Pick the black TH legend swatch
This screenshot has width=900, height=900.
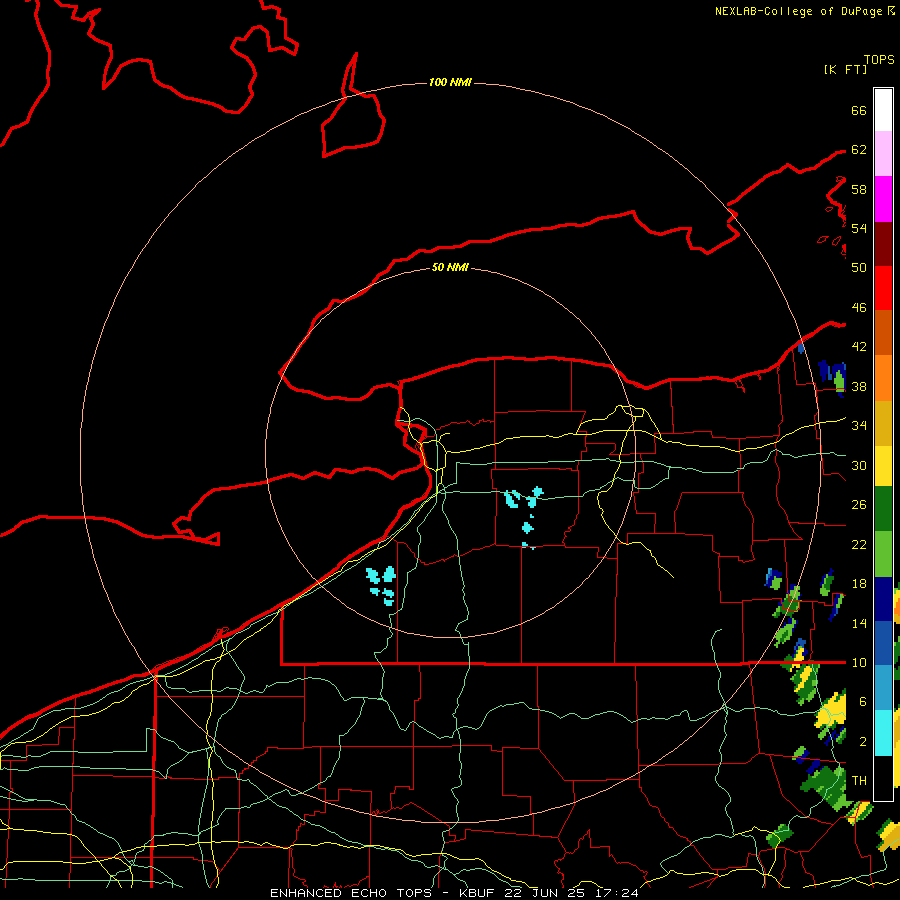[x=883, y=777]
